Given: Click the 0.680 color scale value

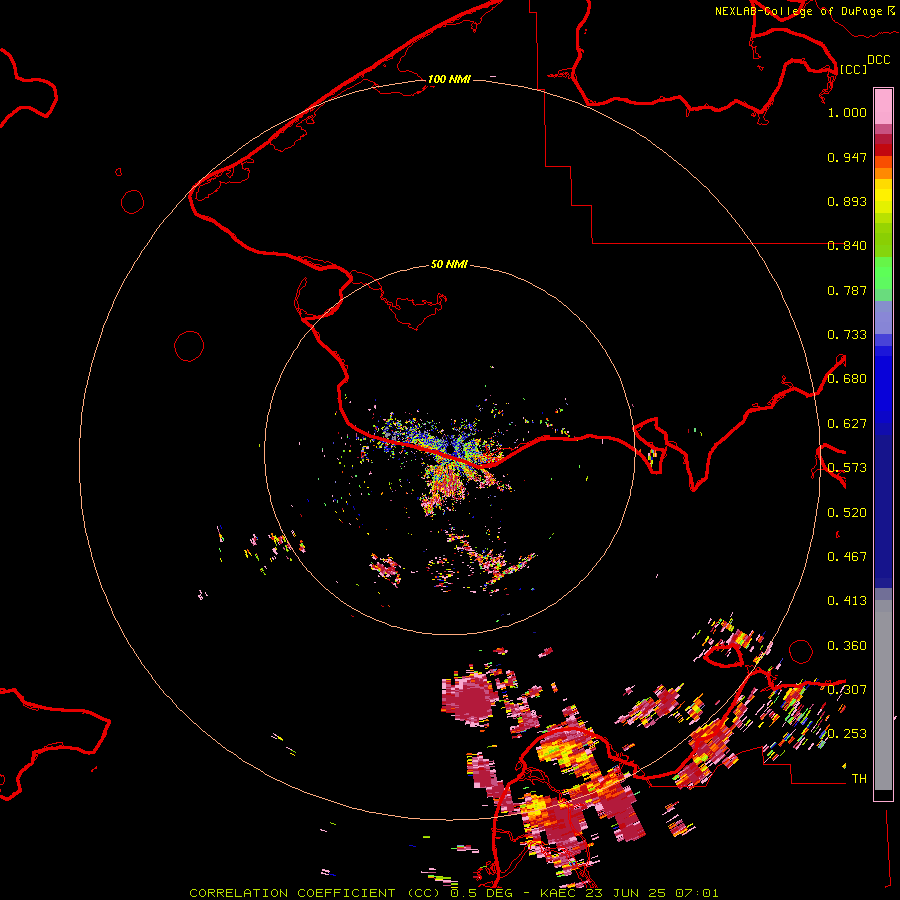Looking at the screenshot, I should tap(847, 379).
